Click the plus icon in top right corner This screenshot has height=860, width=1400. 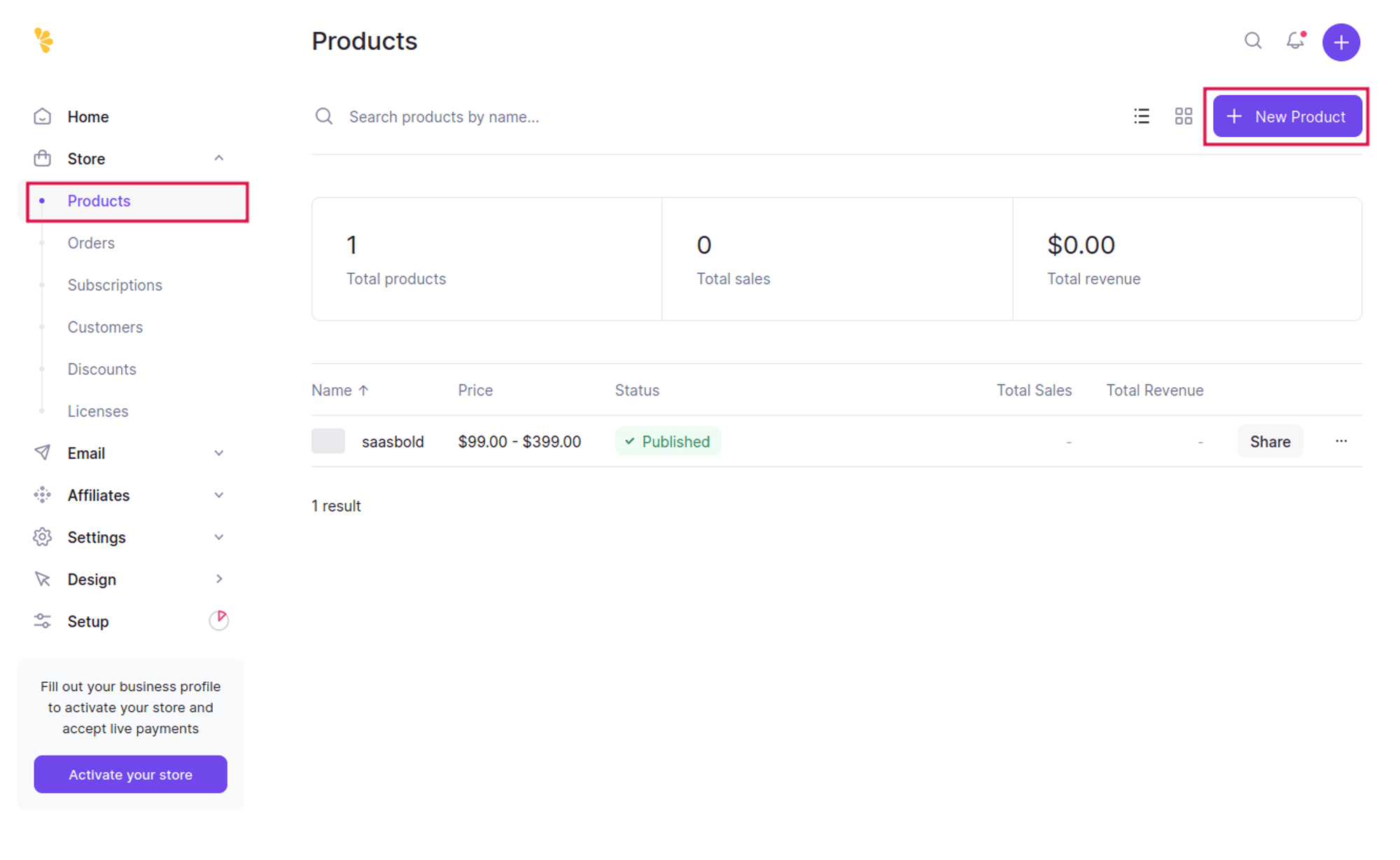tap(1340, 41)
